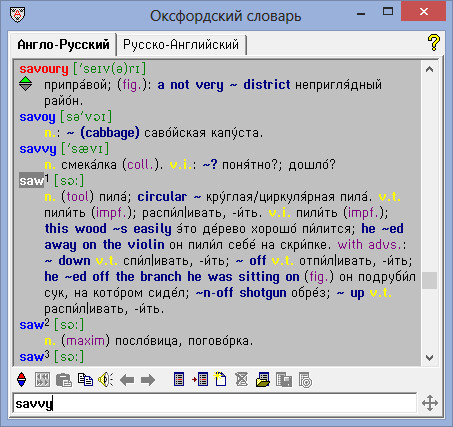Click the label '(maxim)'
Image resolution: width=453 pixels, height=427 pixels.
tap(86, 341)
